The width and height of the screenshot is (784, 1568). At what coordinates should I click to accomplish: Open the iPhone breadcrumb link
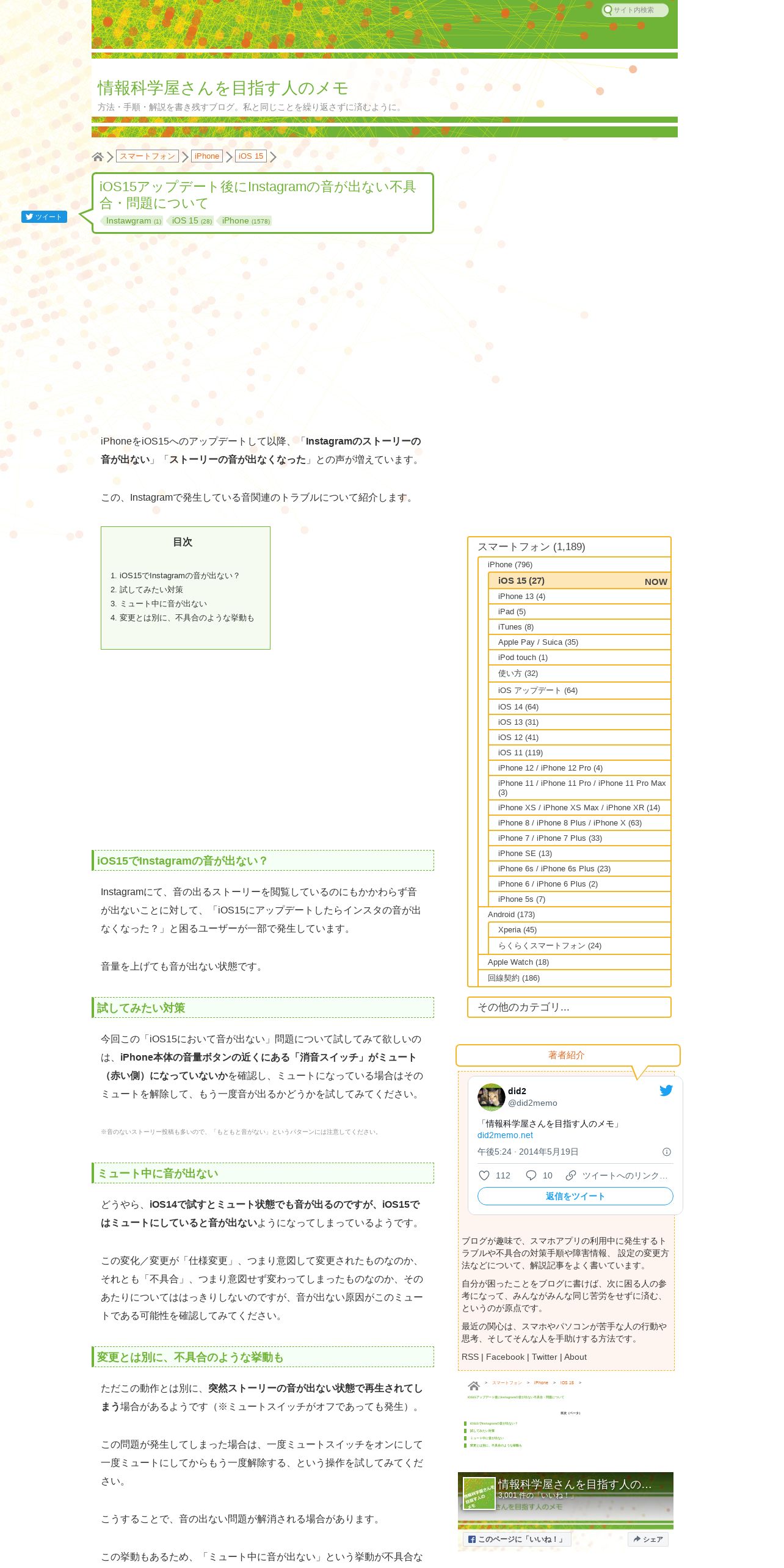click(207, 156)
